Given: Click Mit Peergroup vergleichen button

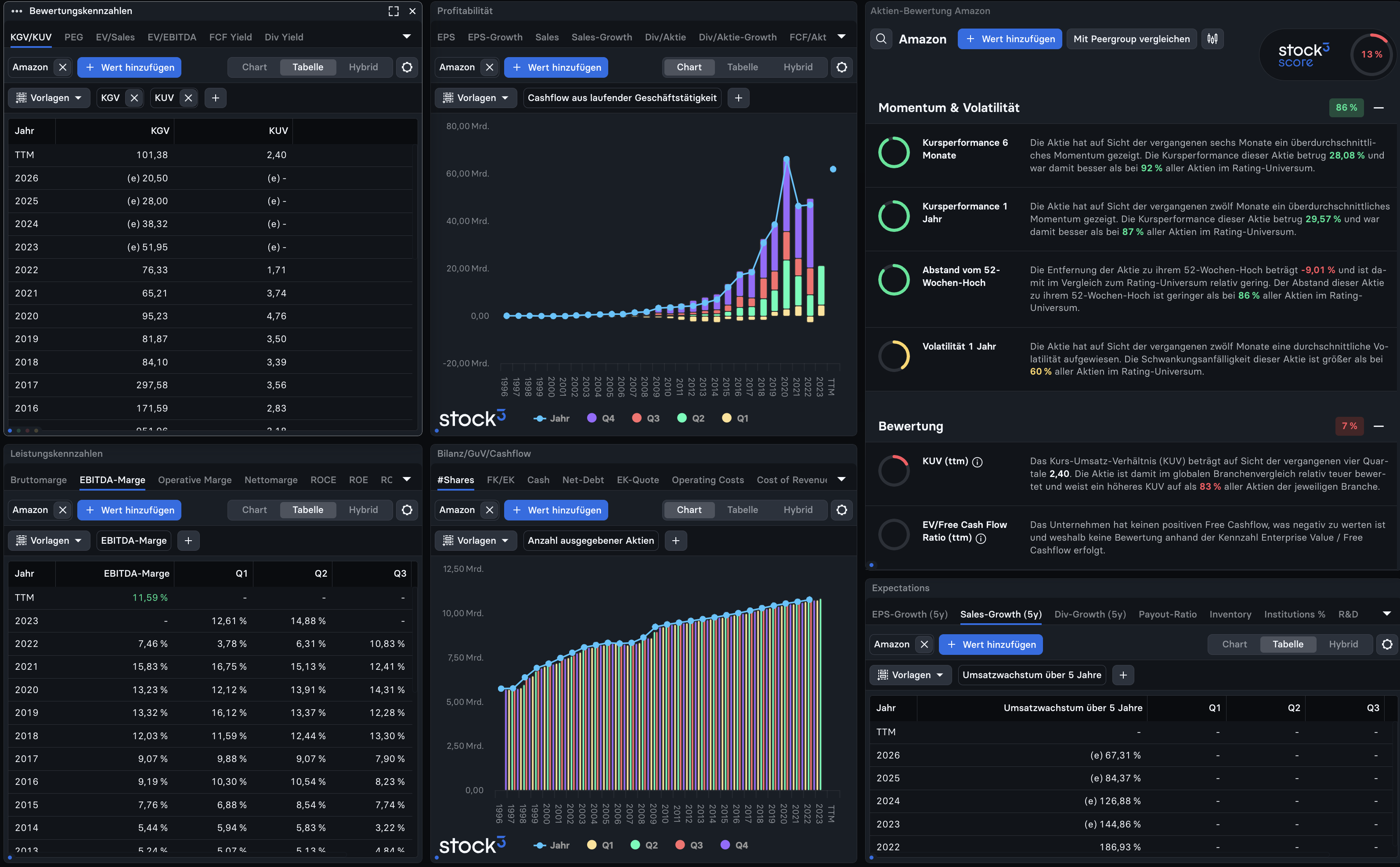Looking at the screenshot, I should (1131, 39).
